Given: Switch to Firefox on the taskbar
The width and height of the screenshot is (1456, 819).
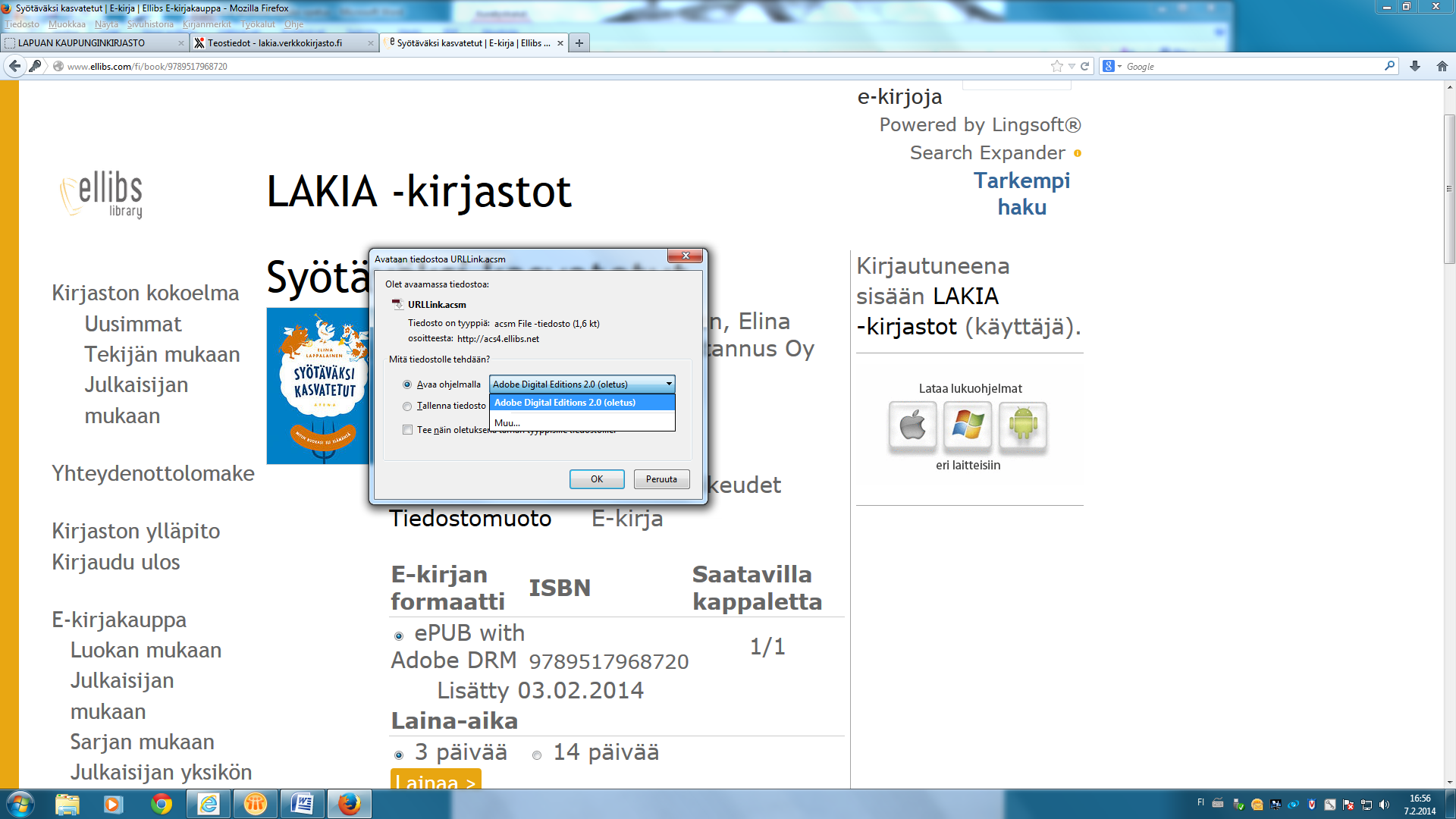Looking at the screenshot, I should (x=349, y=804).
